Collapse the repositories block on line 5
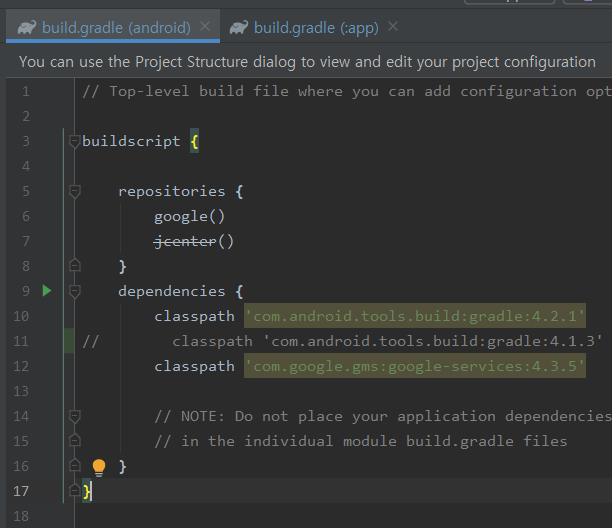 (x=74, y=191)
